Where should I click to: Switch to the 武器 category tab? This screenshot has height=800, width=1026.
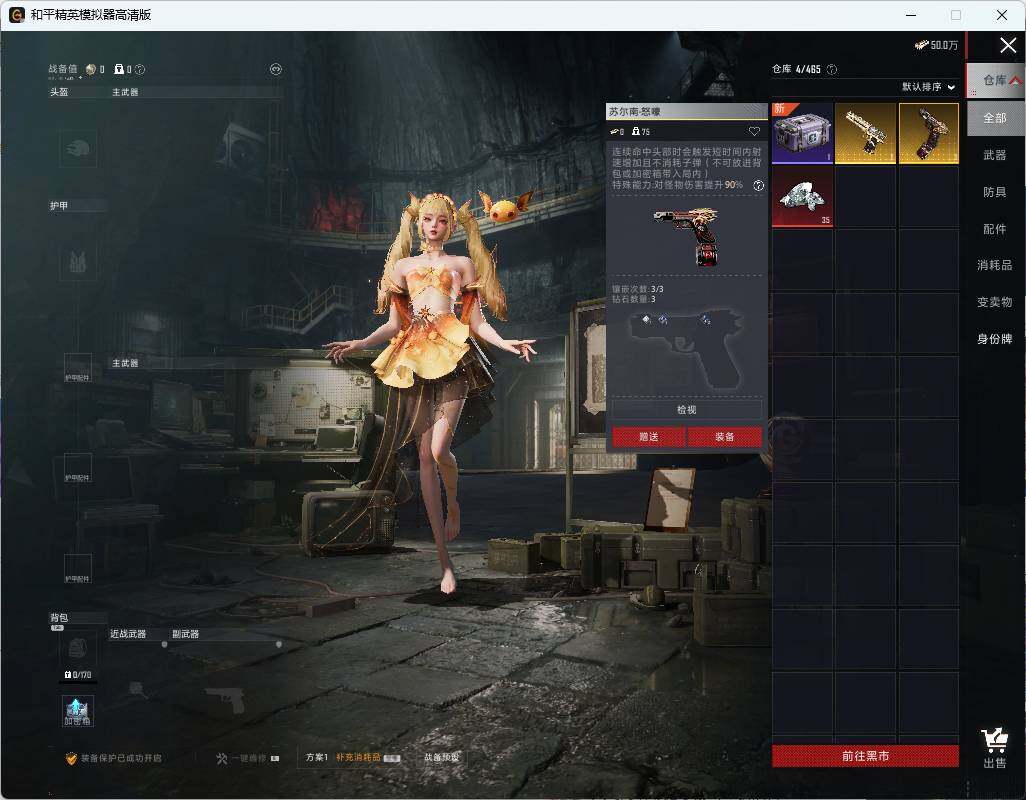[995, 155]
